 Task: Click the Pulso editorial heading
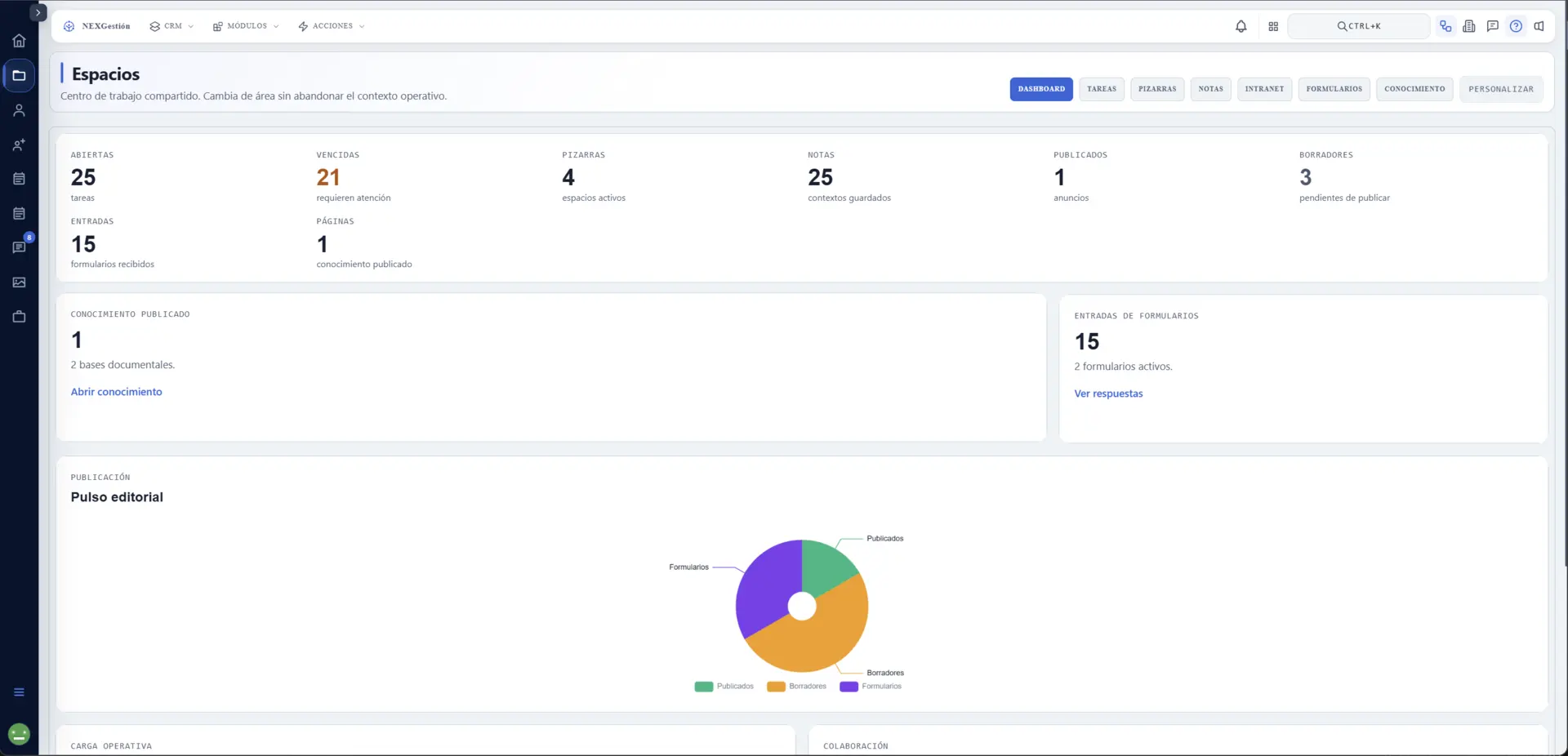click(x=117, y=497)
